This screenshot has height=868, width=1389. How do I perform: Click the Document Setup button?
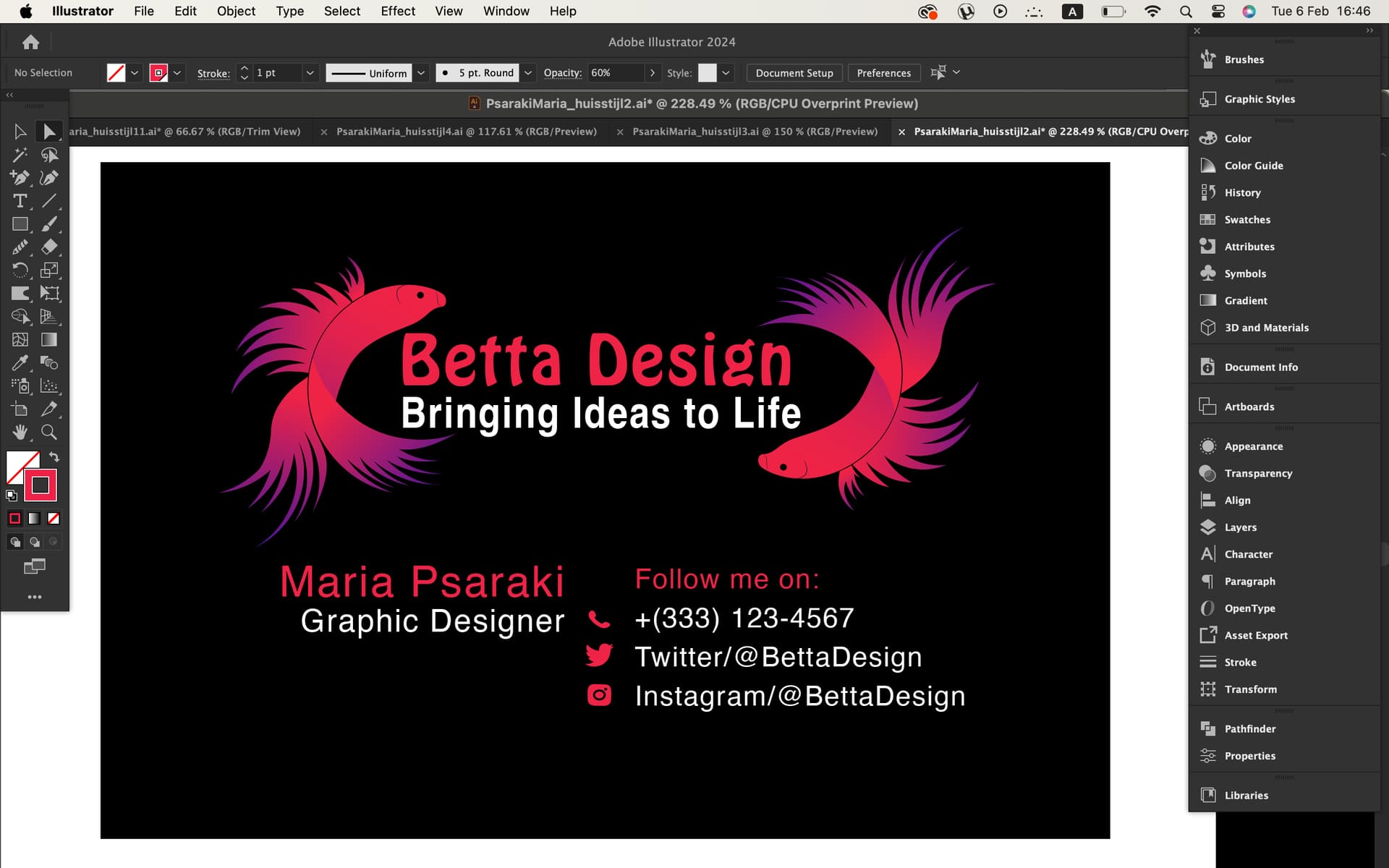coord(794,73)
